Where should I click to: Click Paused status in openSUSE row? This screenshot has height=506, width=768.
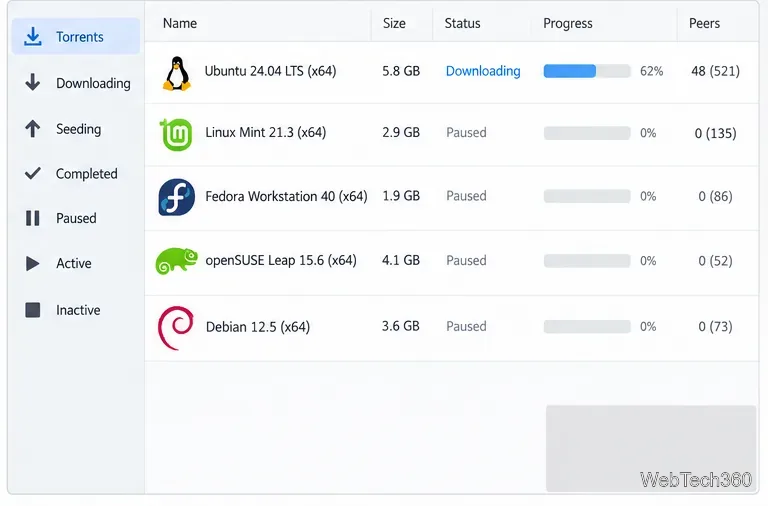[x=466, y=260]
